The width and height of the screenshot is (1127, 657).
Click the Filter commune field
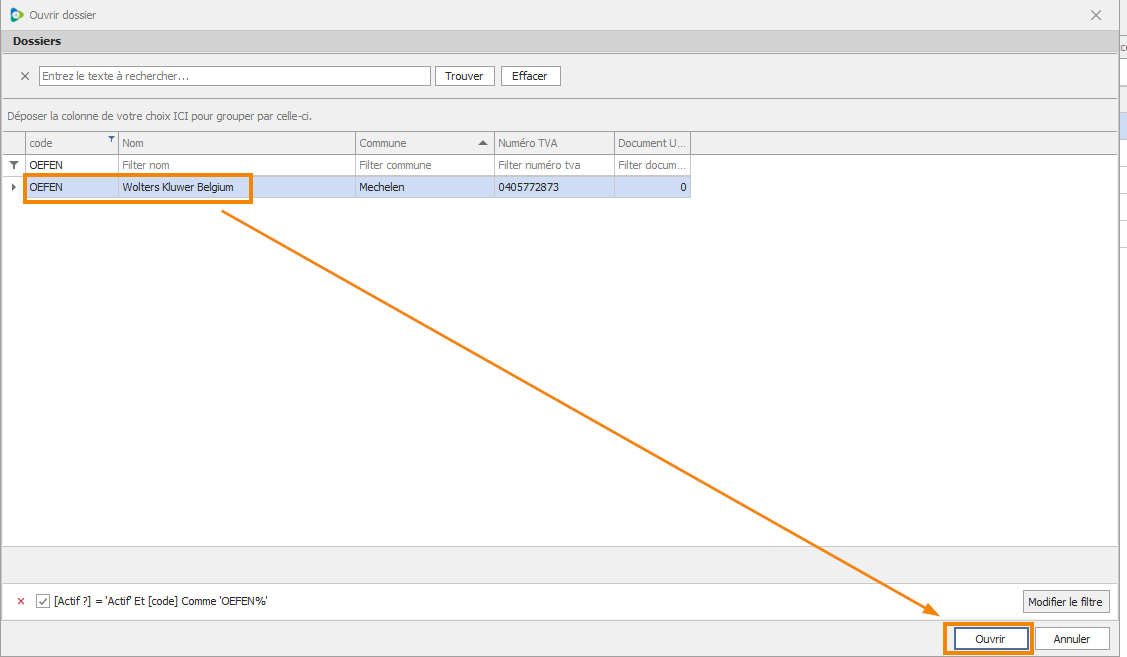[x=425, y=165]
